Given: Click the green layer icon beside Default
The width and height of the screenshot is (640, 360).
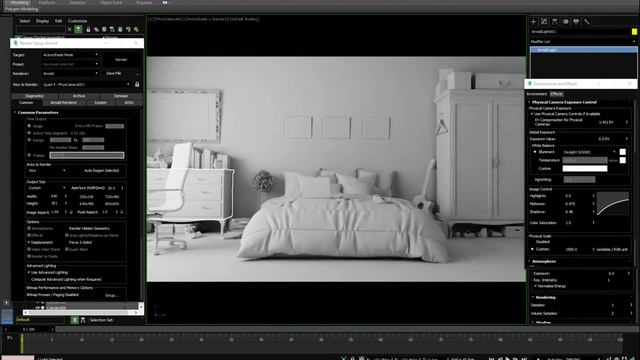Looking at the screenshot, I should tap(75, 320).
